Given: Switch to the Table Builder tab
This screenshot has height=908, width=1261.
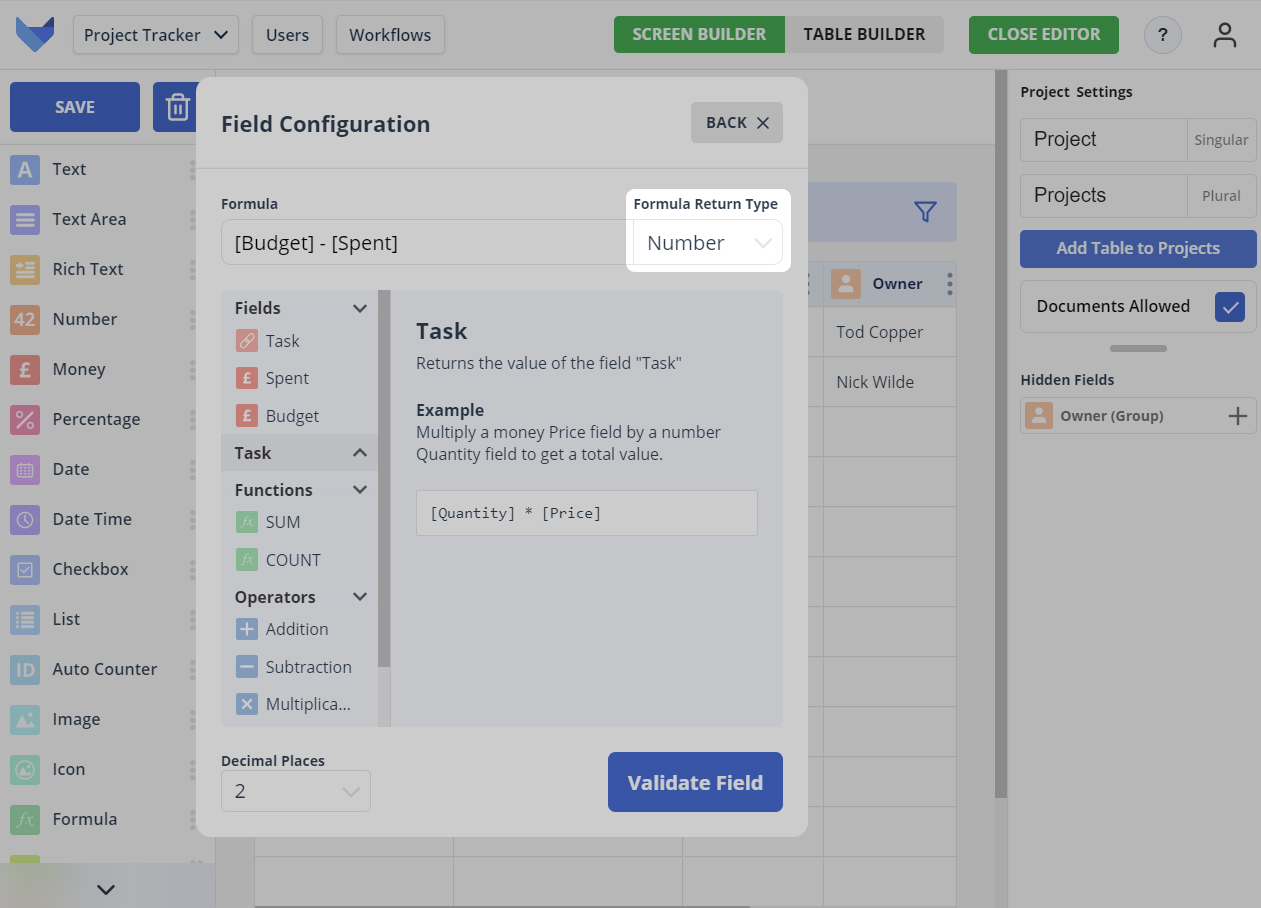Looking at the screenshot, I should click(x=864, y=35).
